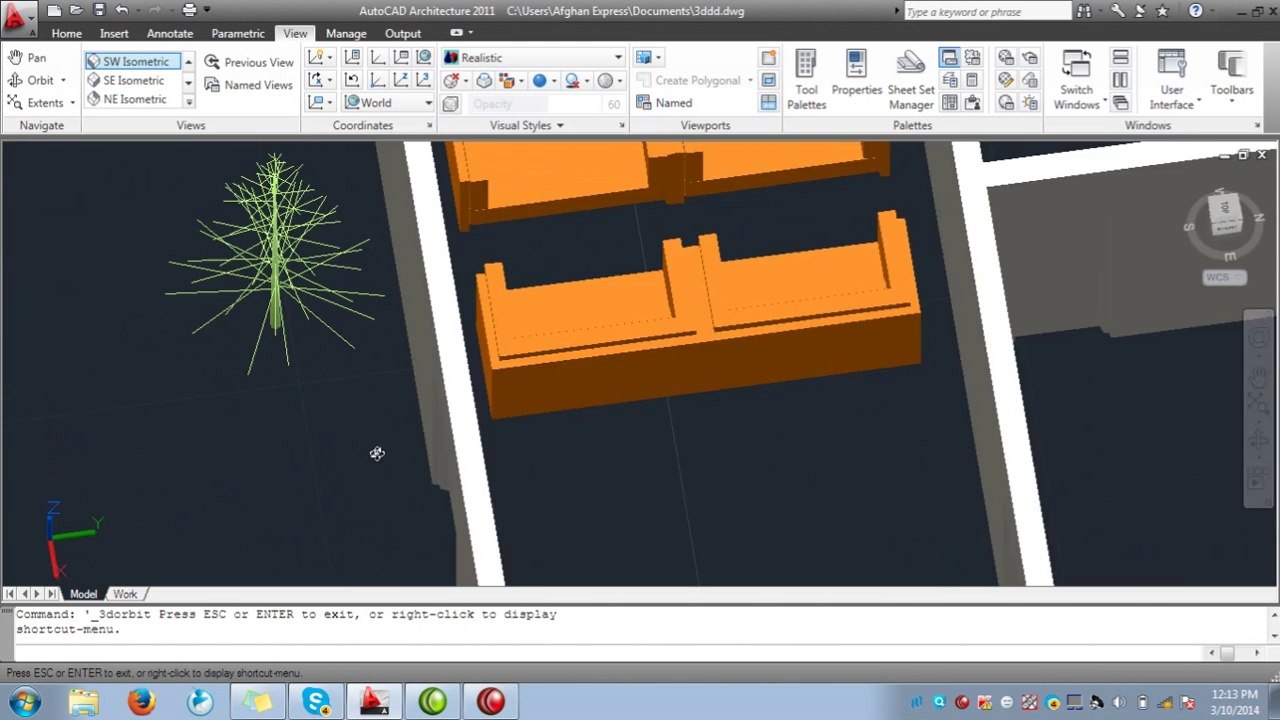Select the Pan navigation tool
Image resolution: width=1280 pixels, height=720 pixels.
click(x=27, y=58)
